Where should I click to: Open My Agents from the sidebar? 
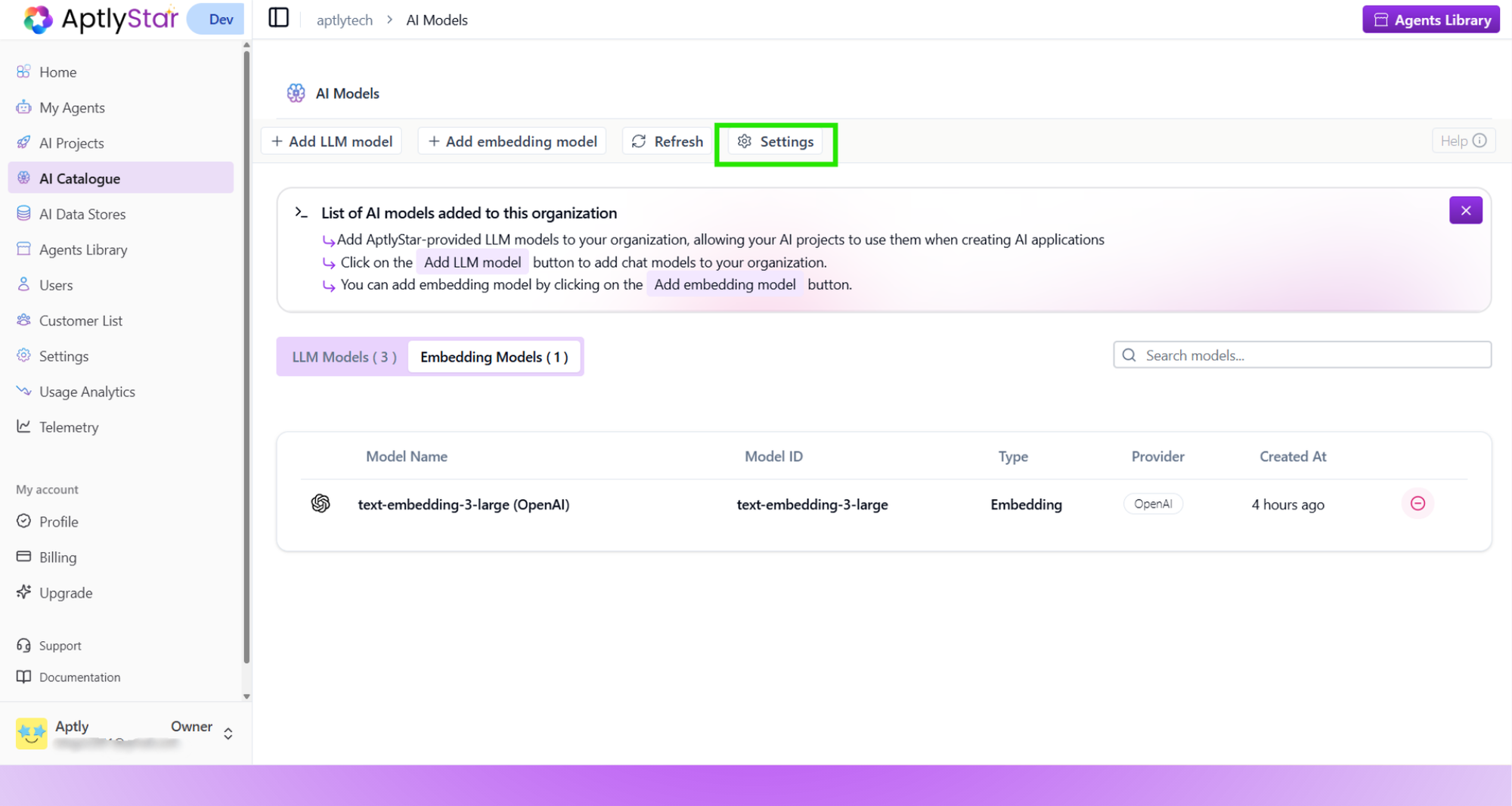72,107
